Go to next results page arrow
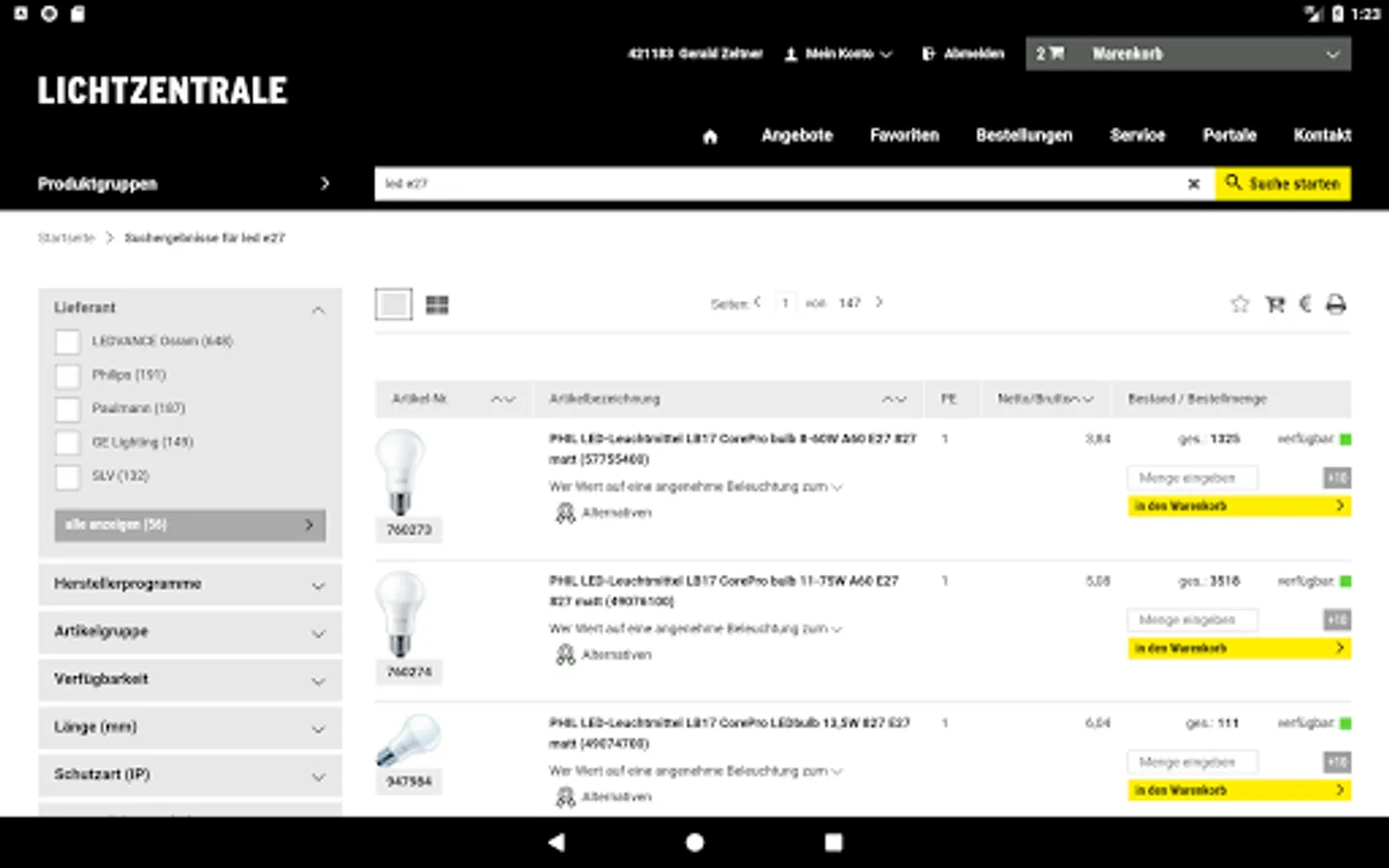This screenshot has width=1389, height=868. point(879,302)
